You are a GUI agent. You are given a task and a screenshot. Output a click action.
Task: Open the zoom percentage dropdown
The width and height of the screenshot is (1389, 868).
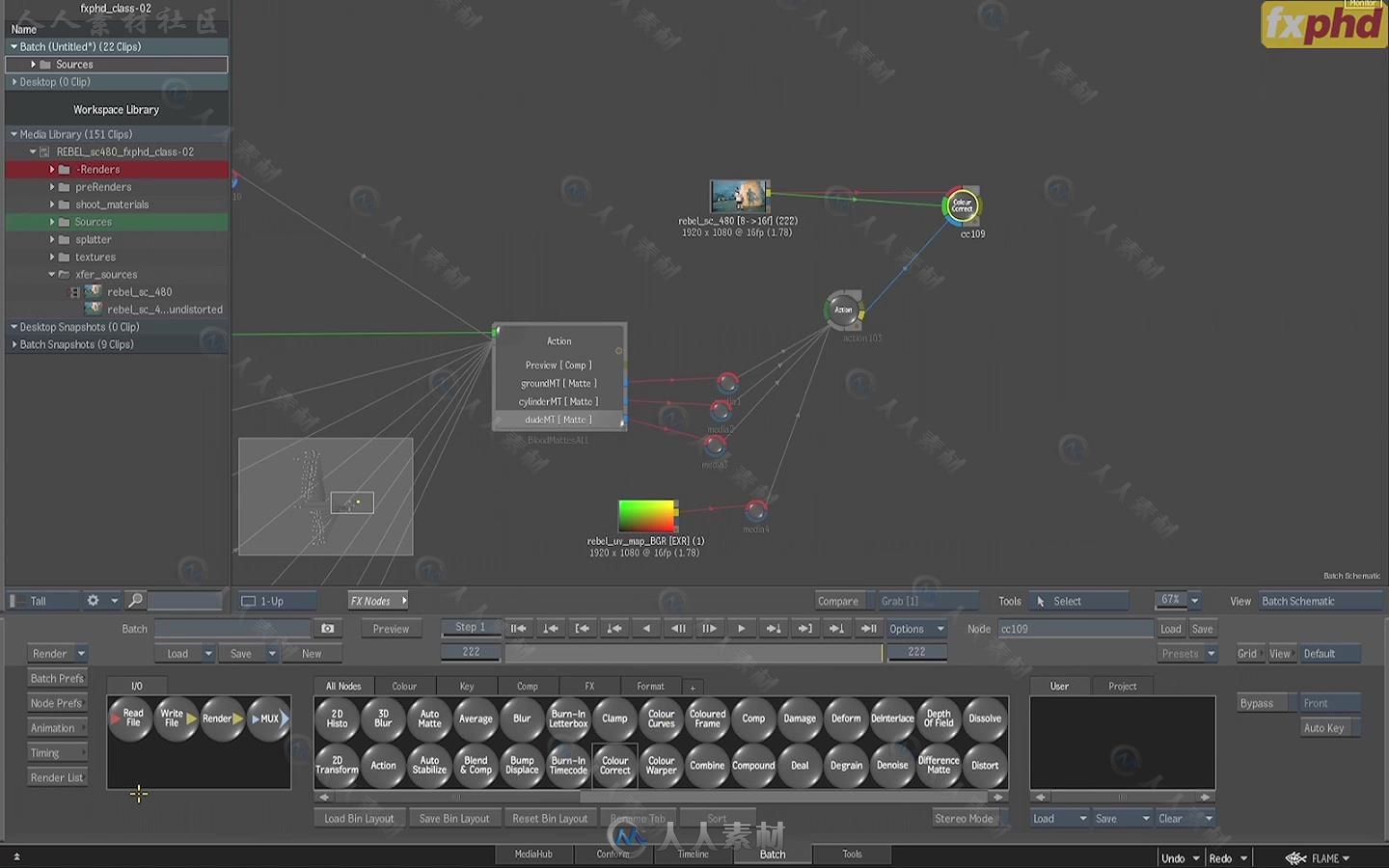[1194, 601]
